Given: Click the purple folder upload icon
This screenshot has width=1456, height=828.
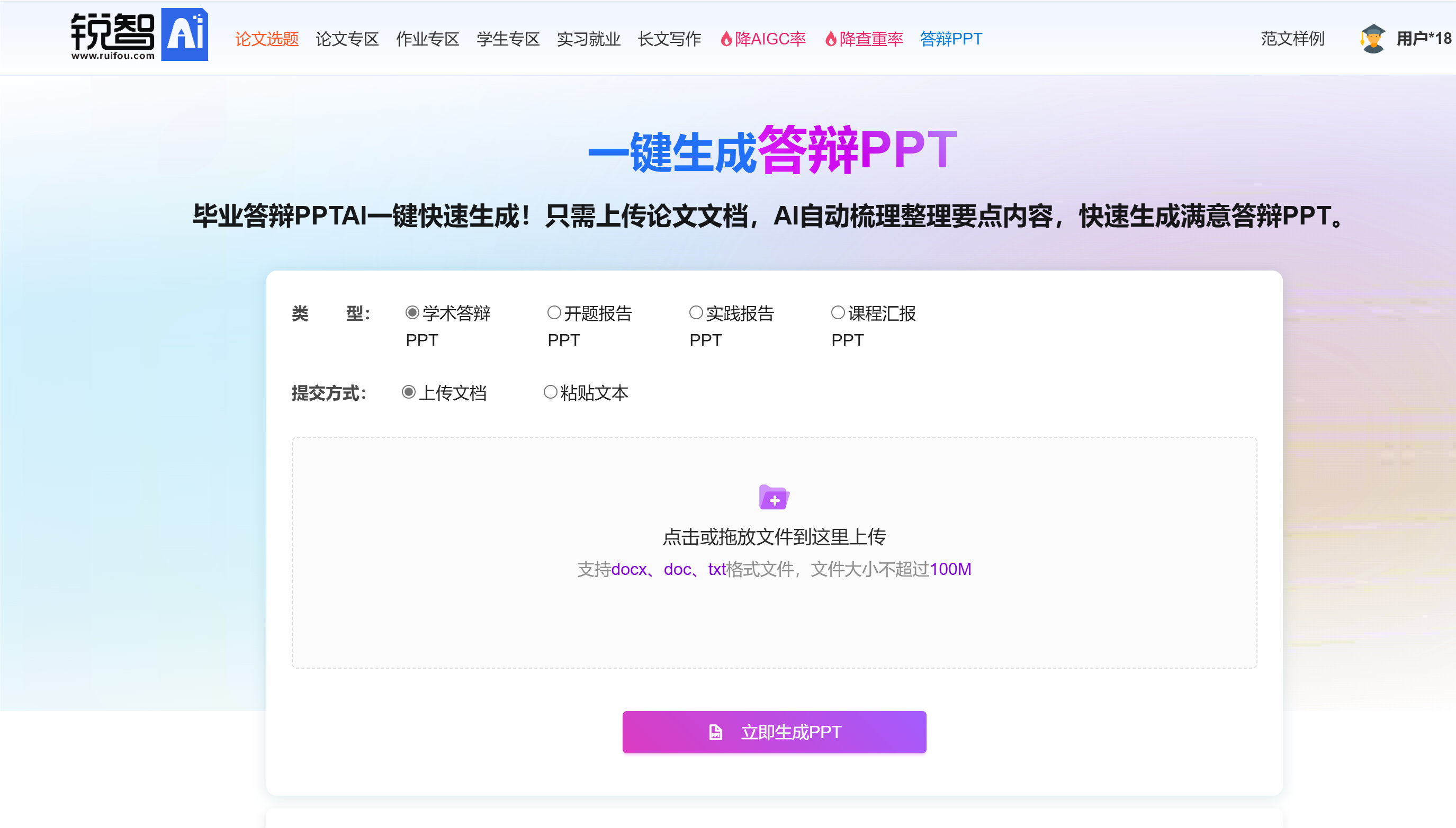Looking at the screenshot, I should pyautogui.click(x=774, y=497).
